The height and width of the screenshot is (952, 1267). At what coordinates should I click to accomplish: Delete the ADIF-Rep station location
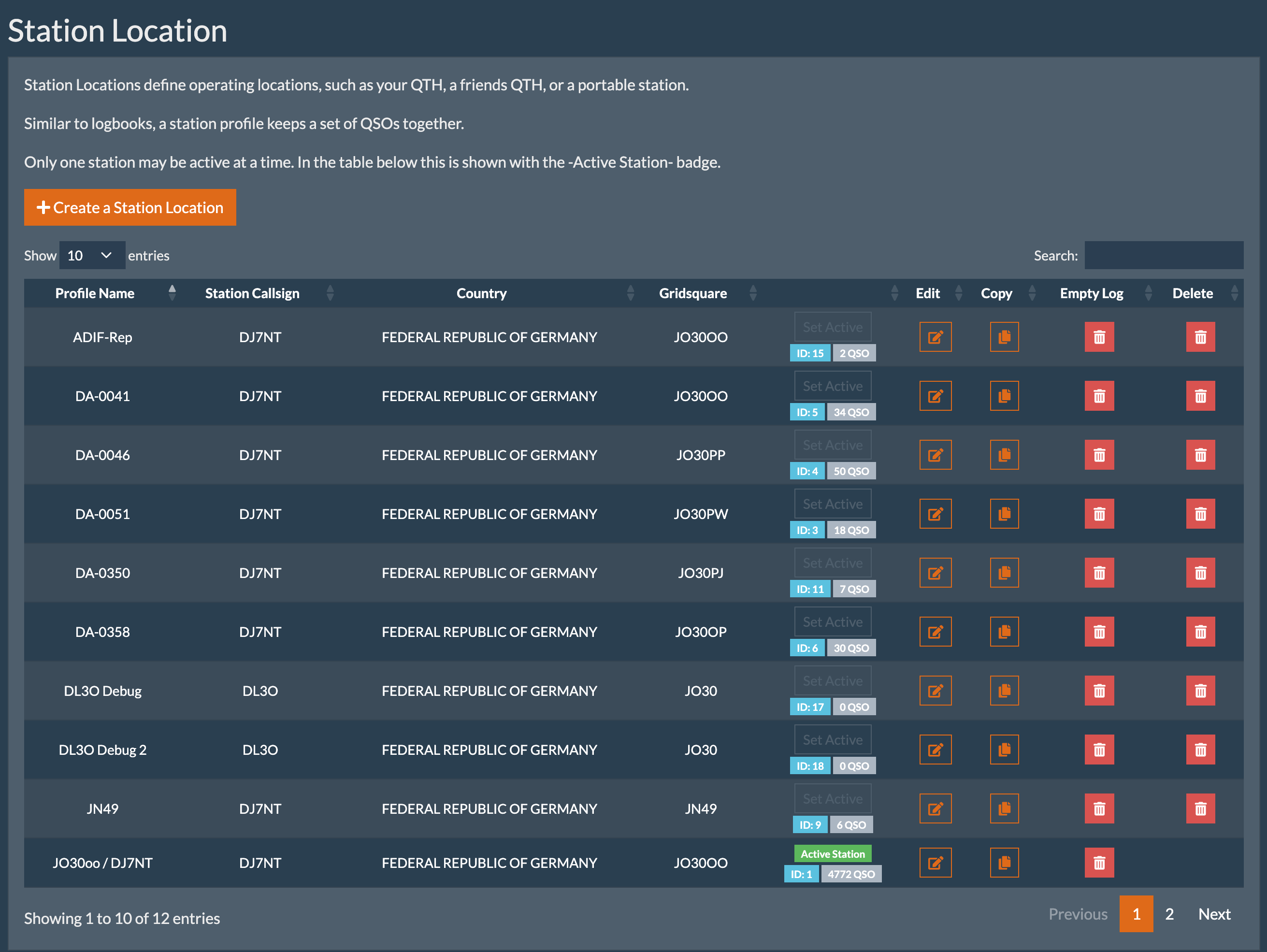[x=1200, y=337]
